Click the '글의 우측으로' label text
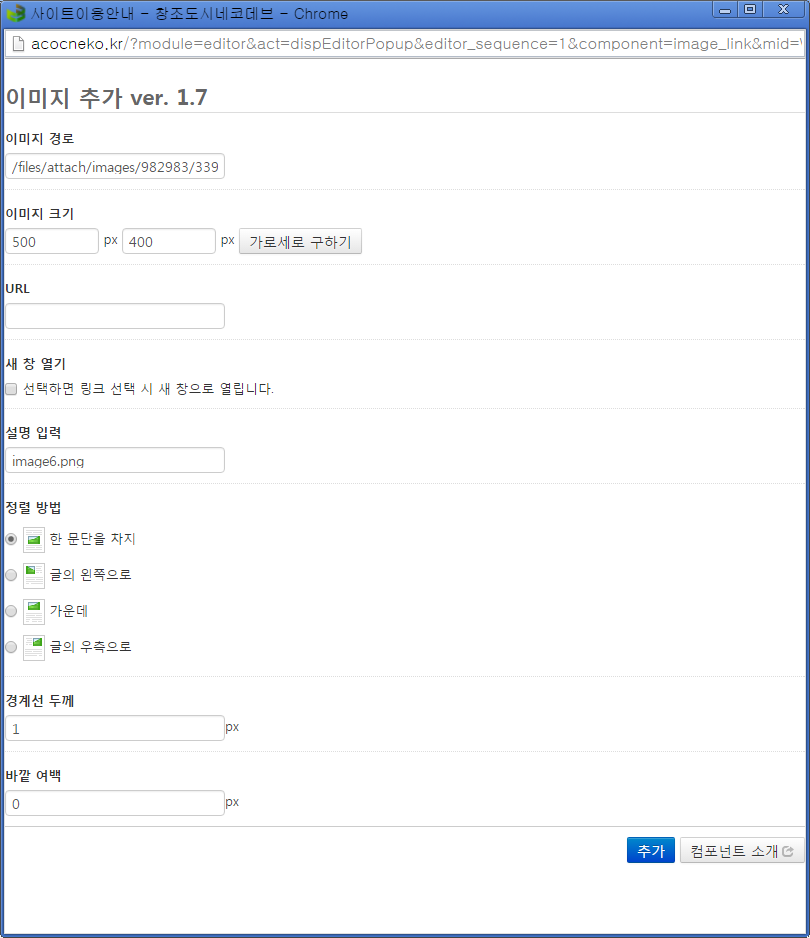 (x=90, y=647)
